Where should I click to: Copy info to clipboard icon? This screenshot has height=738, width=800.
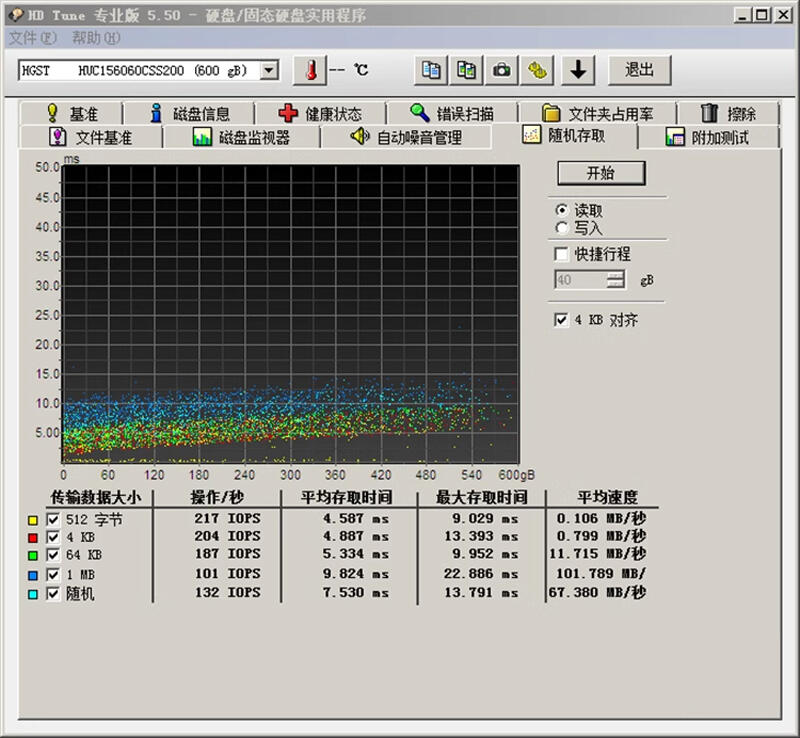[431, 70]
